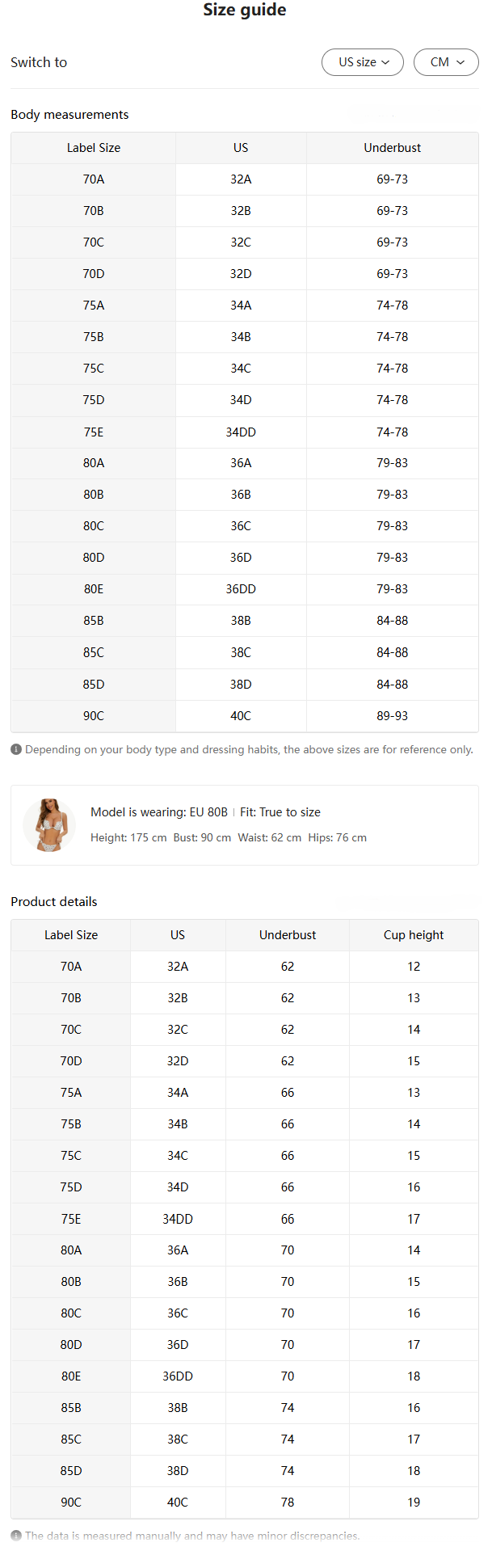Click the 34DD cell in Product details
The width and height of the screenshot is (492, 1568).
(178, 1219)
